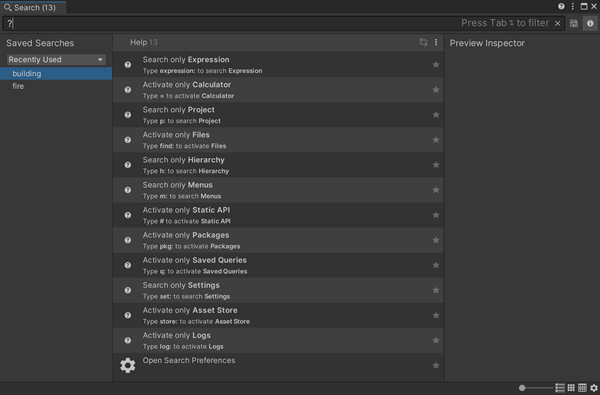Expand the Recently Used dropdown
The width and height of the screenshot is (600, 395).
point(56,60)
